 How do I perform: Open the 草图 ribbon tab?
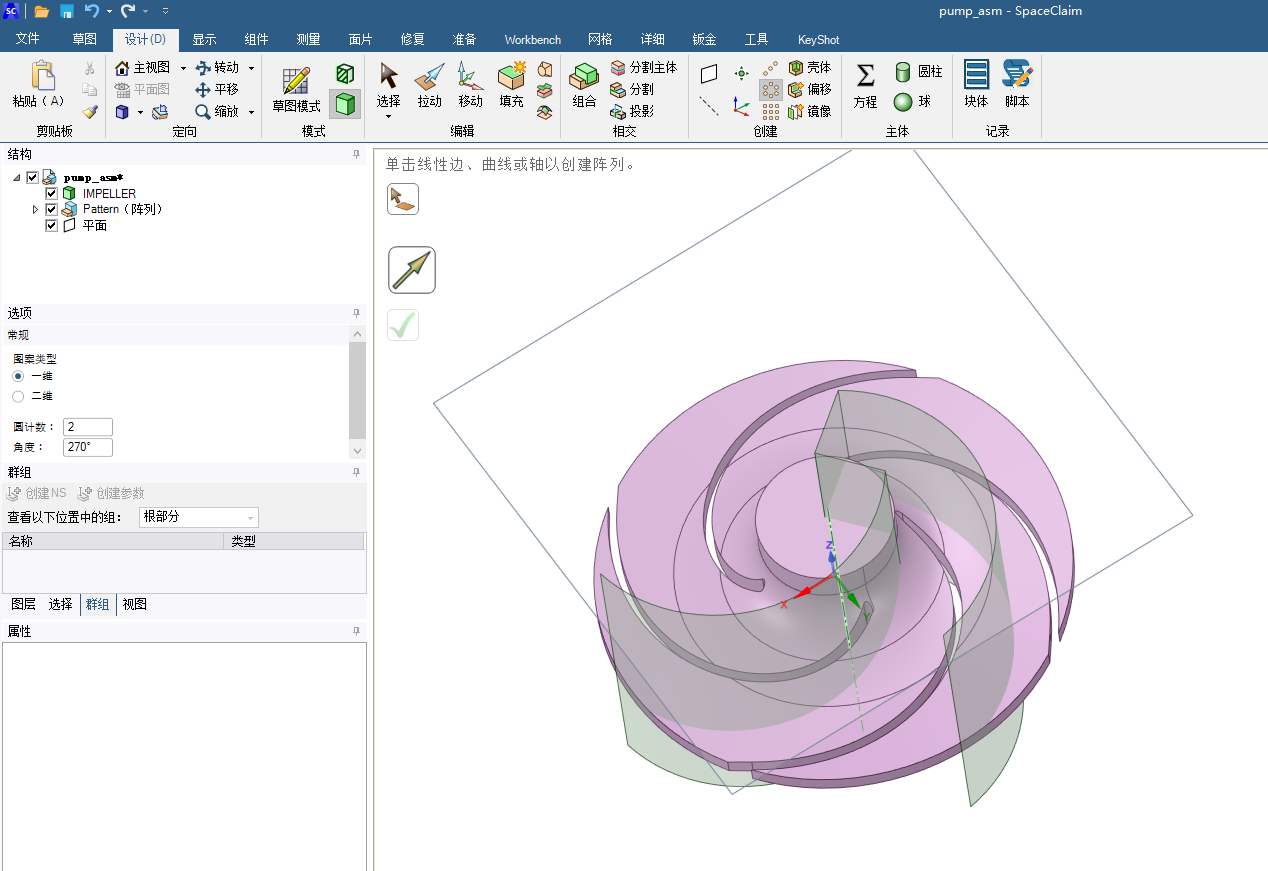tap(85, 39)
